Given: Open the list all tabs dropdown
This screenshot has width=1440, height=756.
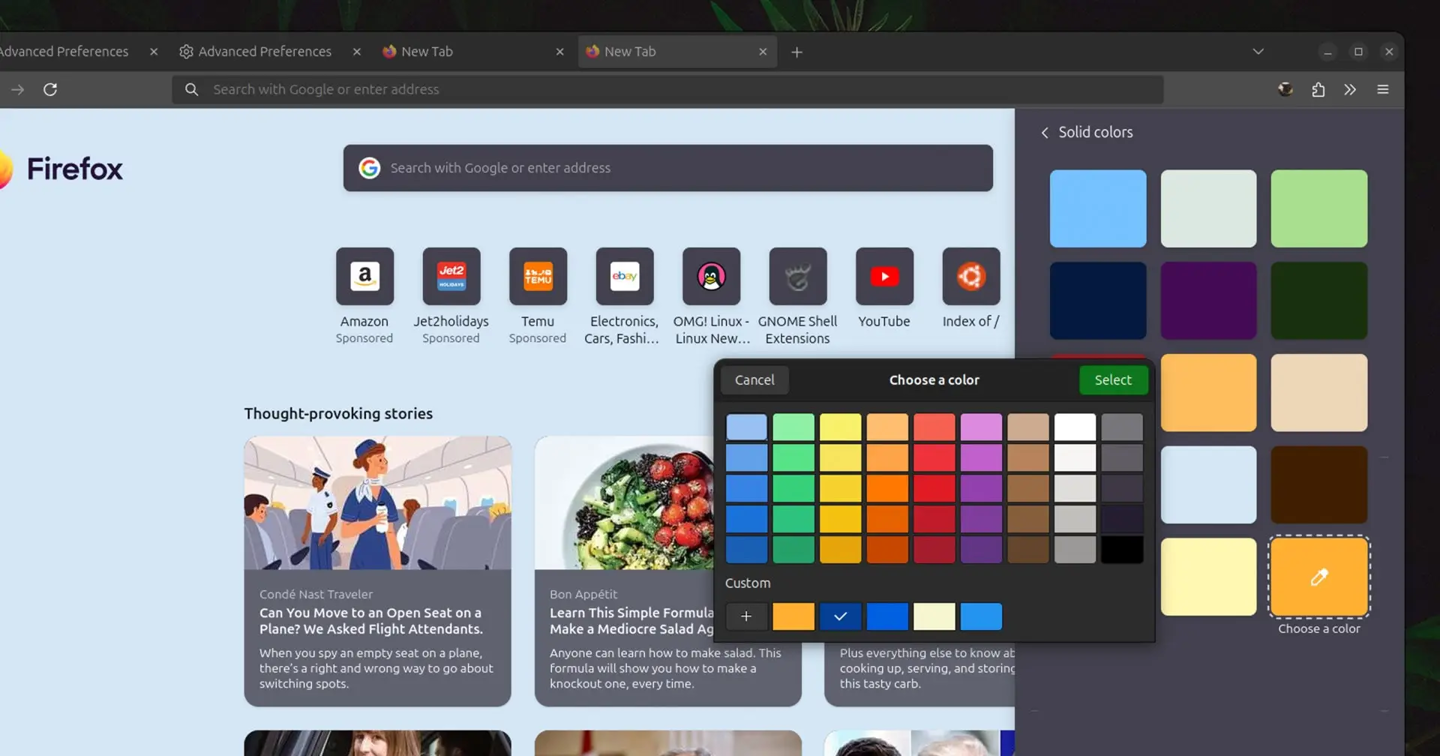Looking at the screenshot, I should (1257, 51).
